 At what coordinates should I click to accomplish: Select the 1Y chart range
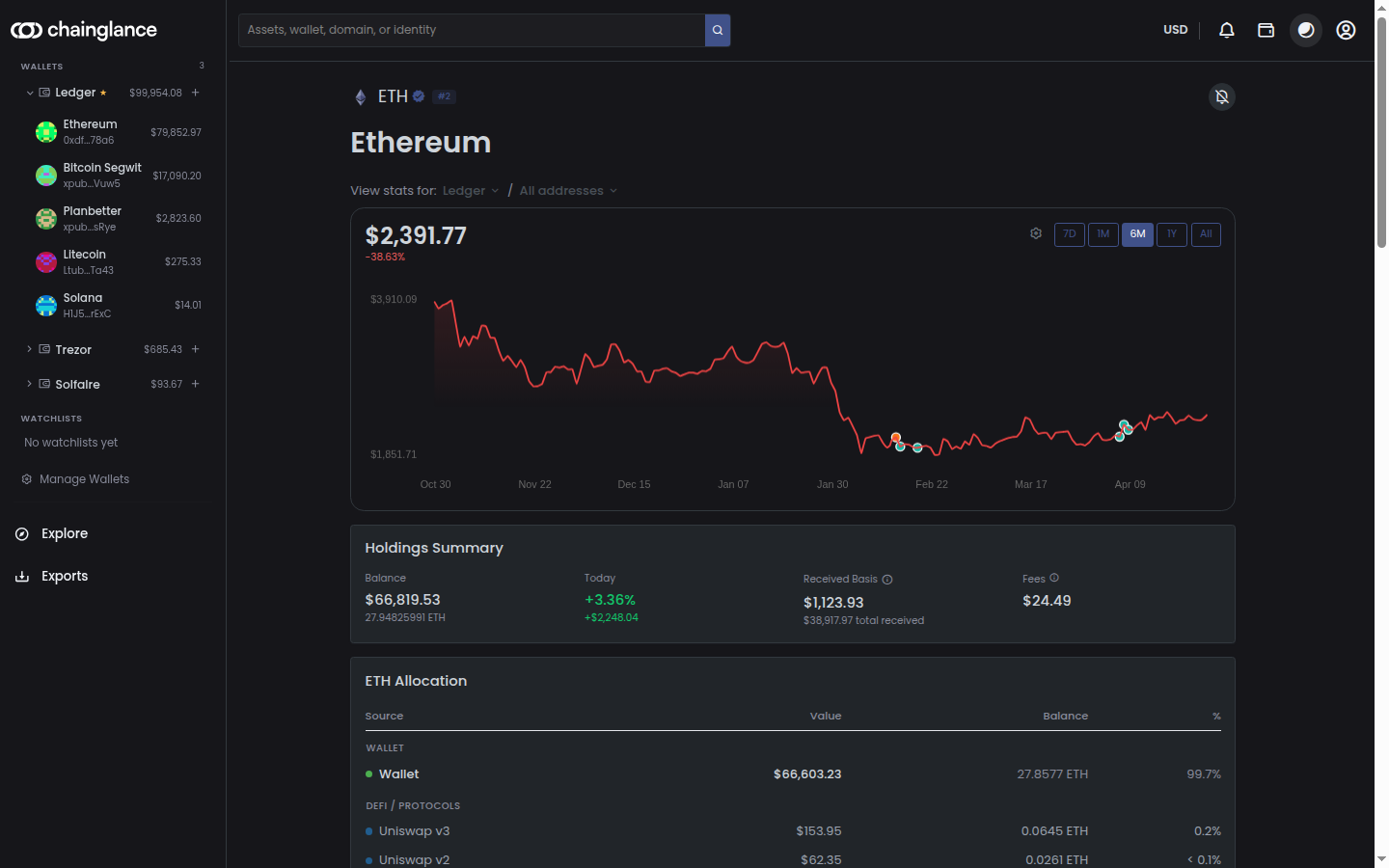(1172, 234)
